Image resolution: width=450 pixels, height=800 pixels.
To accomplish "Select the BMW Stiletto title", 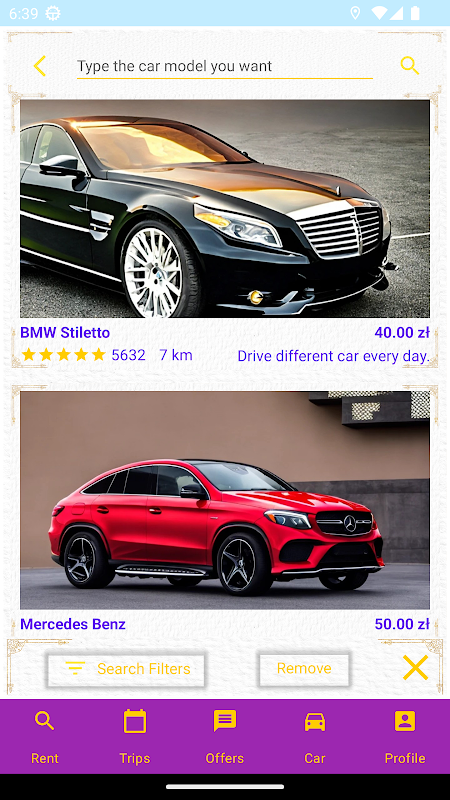I will [65, 333].
